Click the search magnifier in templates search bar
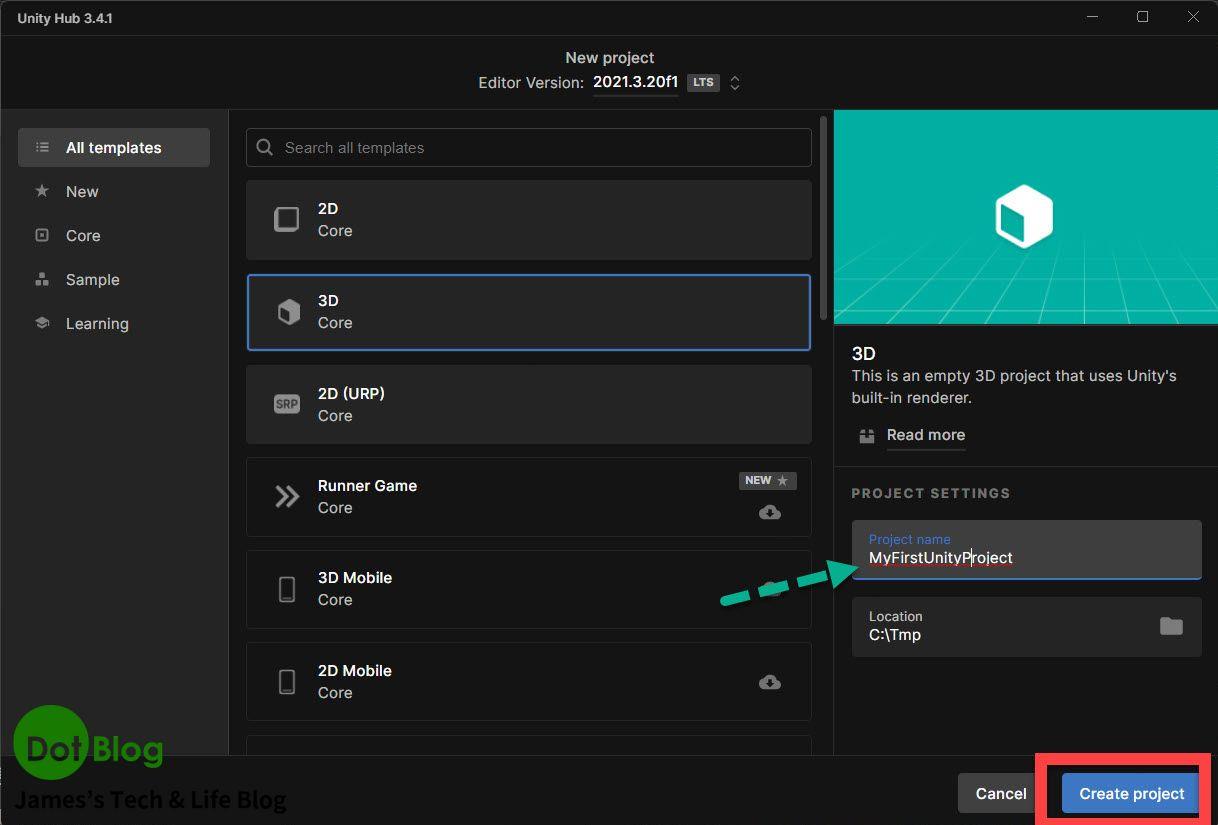 point(264,147)
